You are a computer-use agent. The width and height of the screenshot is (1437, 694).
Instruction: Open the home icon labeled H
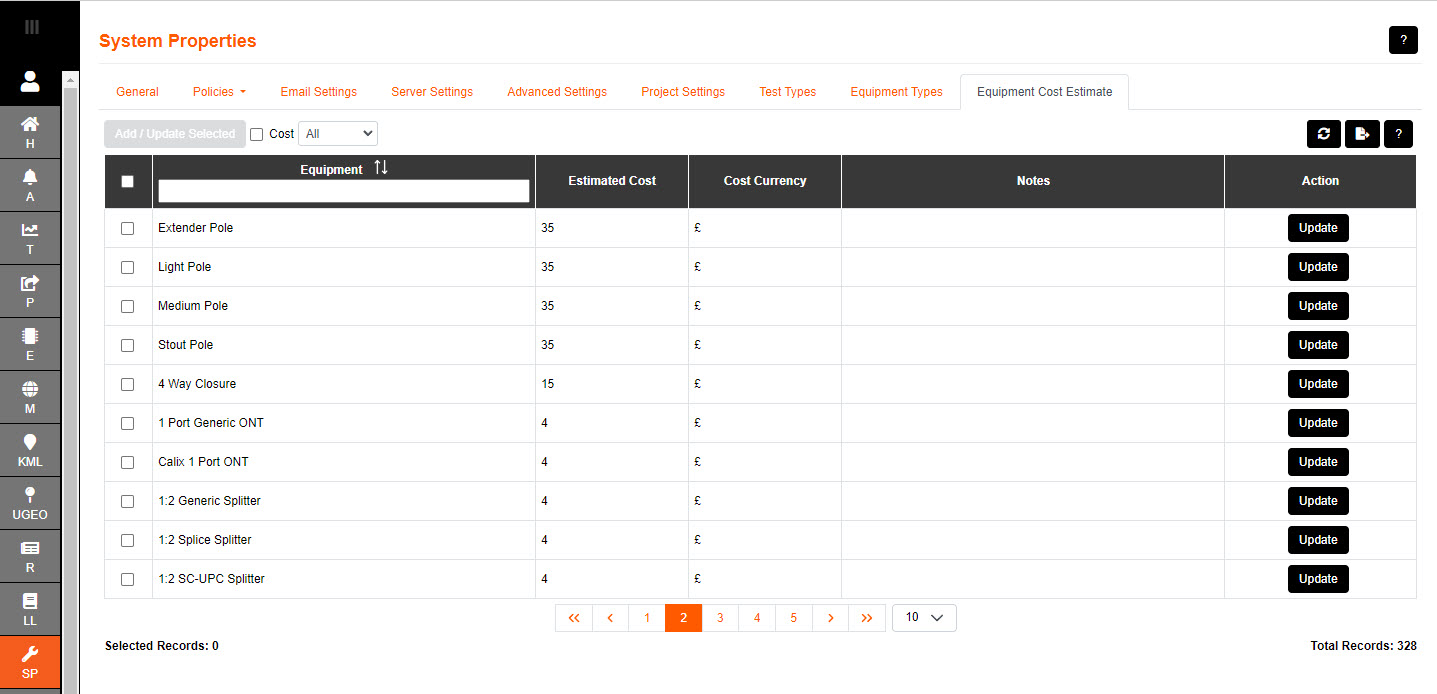30,132
